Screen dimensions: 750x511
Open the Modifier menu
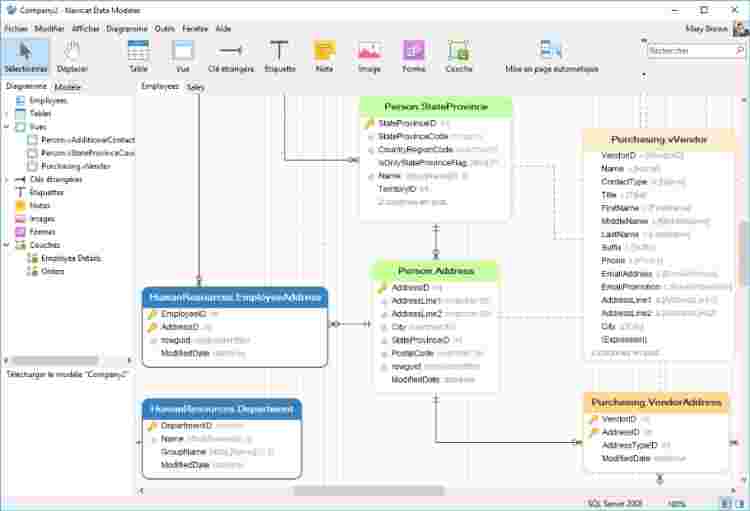point(49,29)
